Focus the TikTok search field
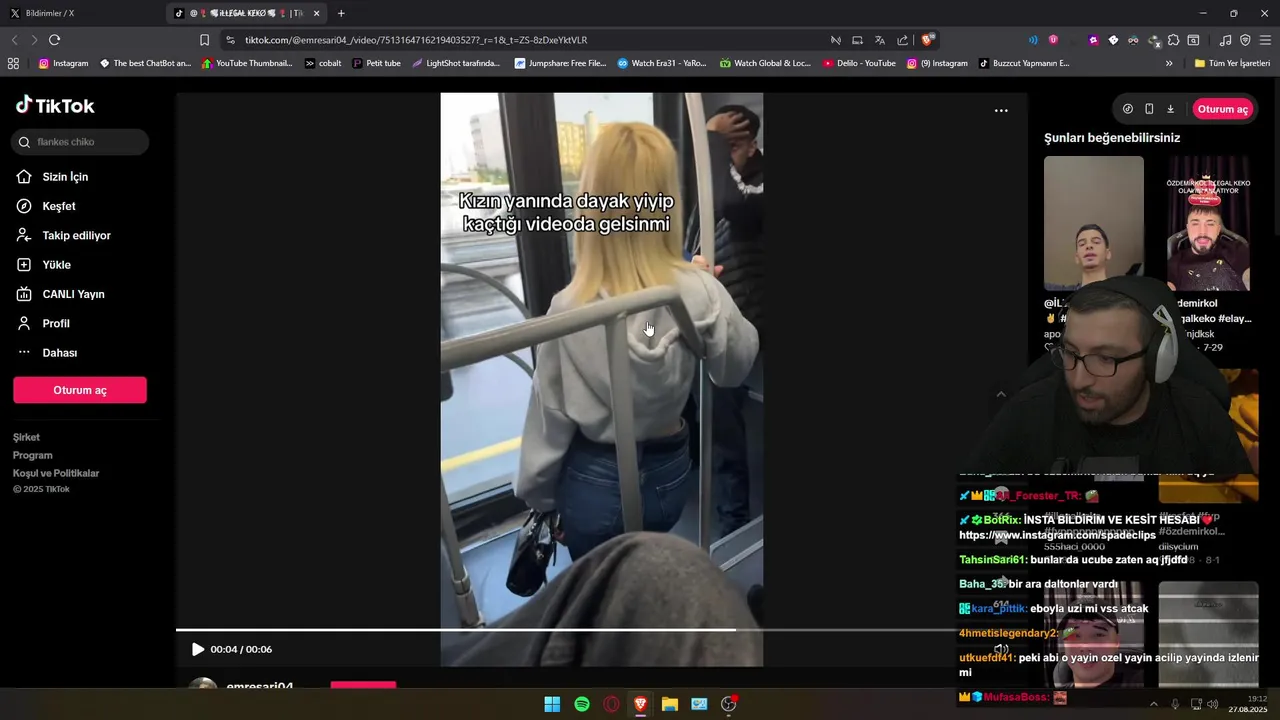The image size is (1280, 720). pos(81,142)
